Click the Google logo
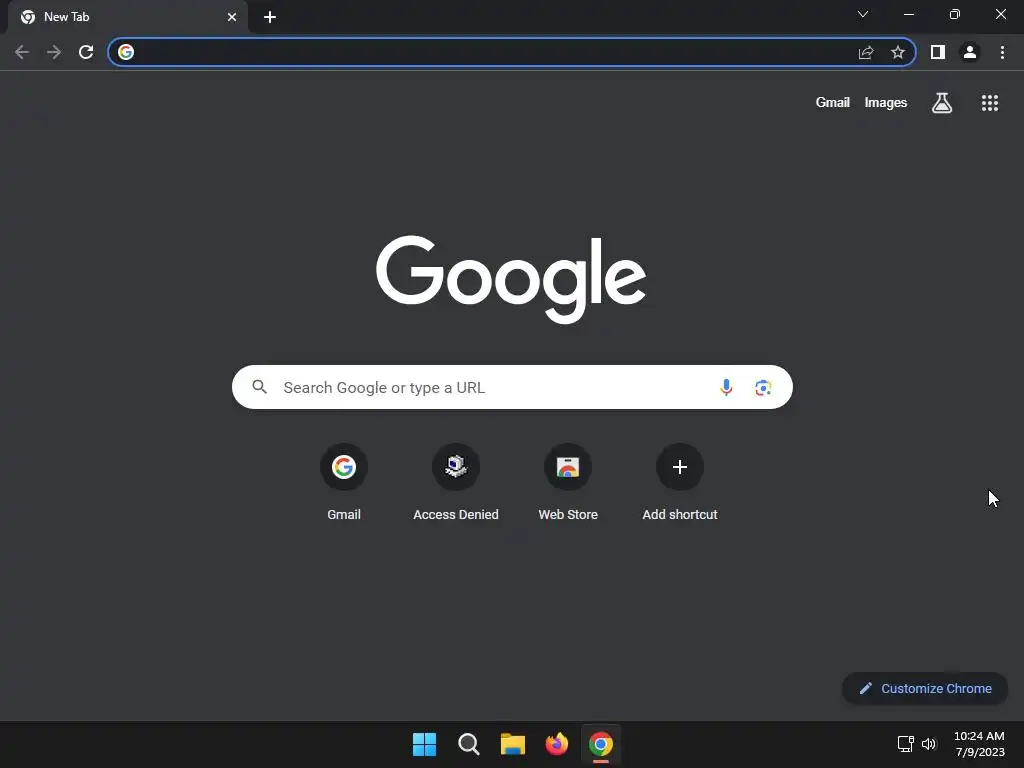 pyautogui.click(x=511, y=279)
